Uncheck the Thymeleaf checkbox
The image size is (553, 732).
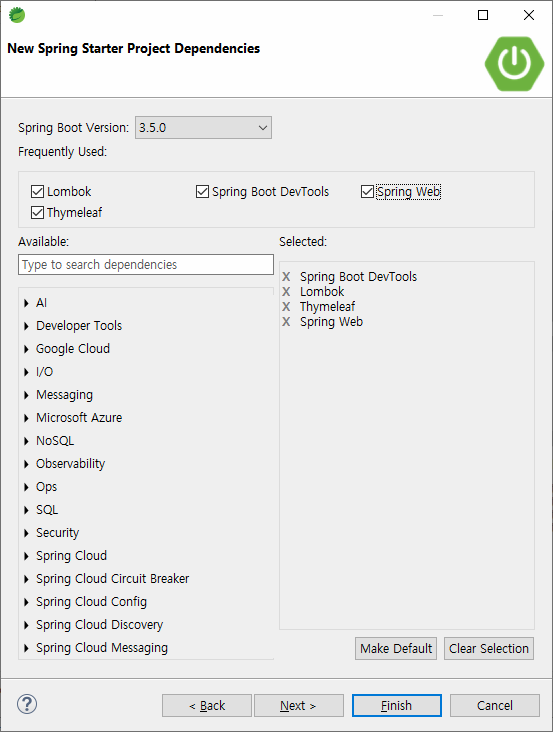point(37,212)
